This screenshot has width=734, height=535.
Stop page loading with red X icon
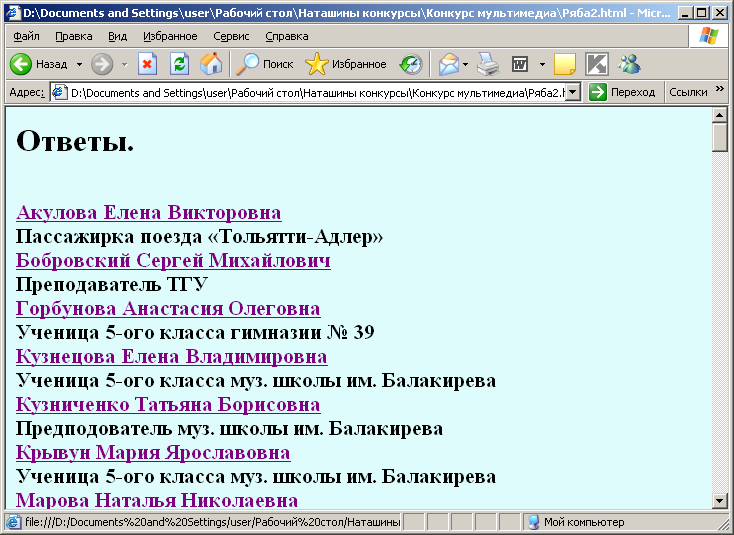click(147, 64)
